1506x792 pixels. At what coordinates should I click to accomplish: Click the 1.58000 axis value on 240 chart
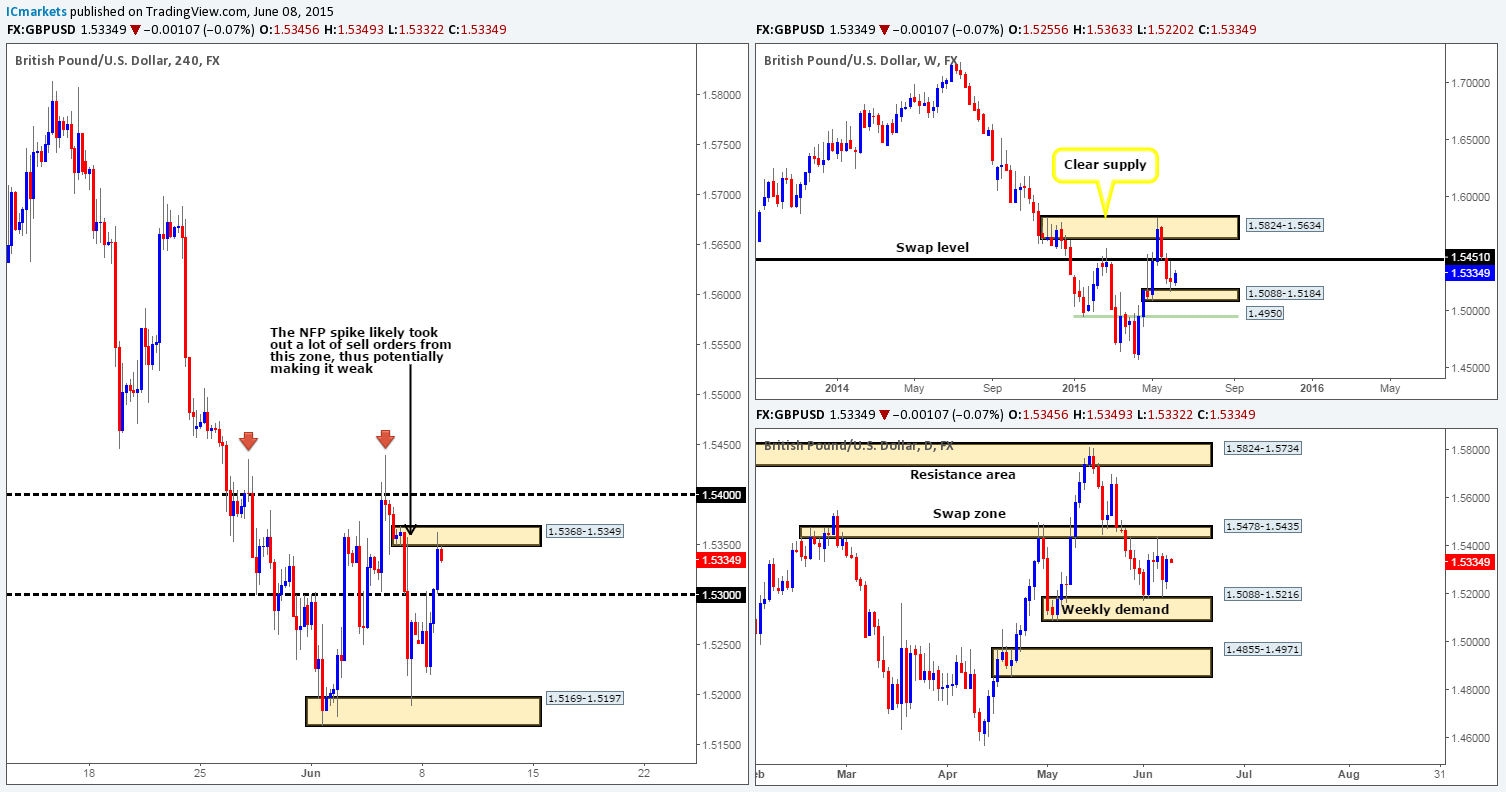[x=723, y=95]
